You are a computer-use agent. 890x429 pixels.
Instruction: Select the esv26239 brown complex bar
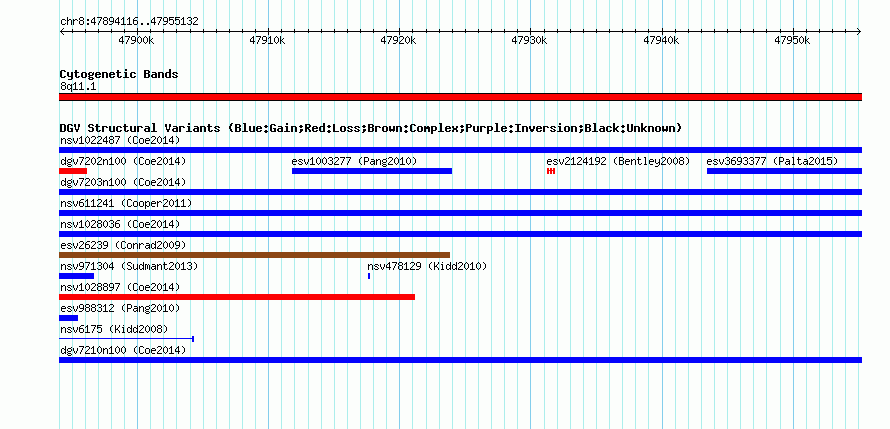(254, 255)
